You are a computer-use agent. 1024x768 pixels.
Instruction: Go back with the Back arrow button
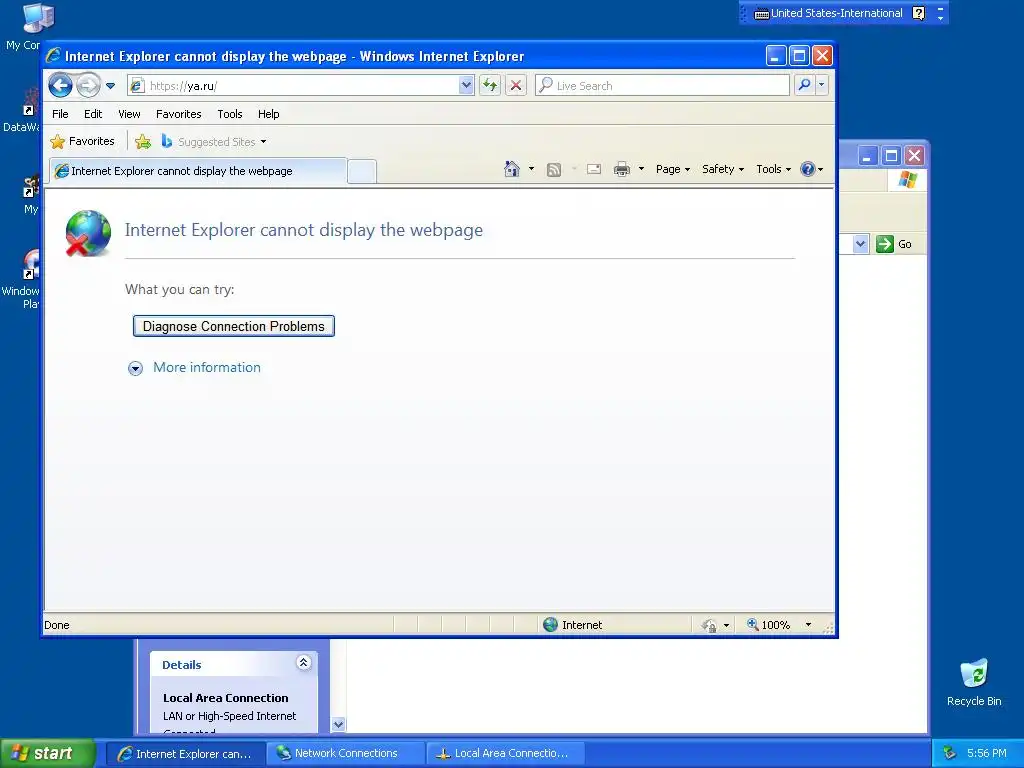[60, 86]
